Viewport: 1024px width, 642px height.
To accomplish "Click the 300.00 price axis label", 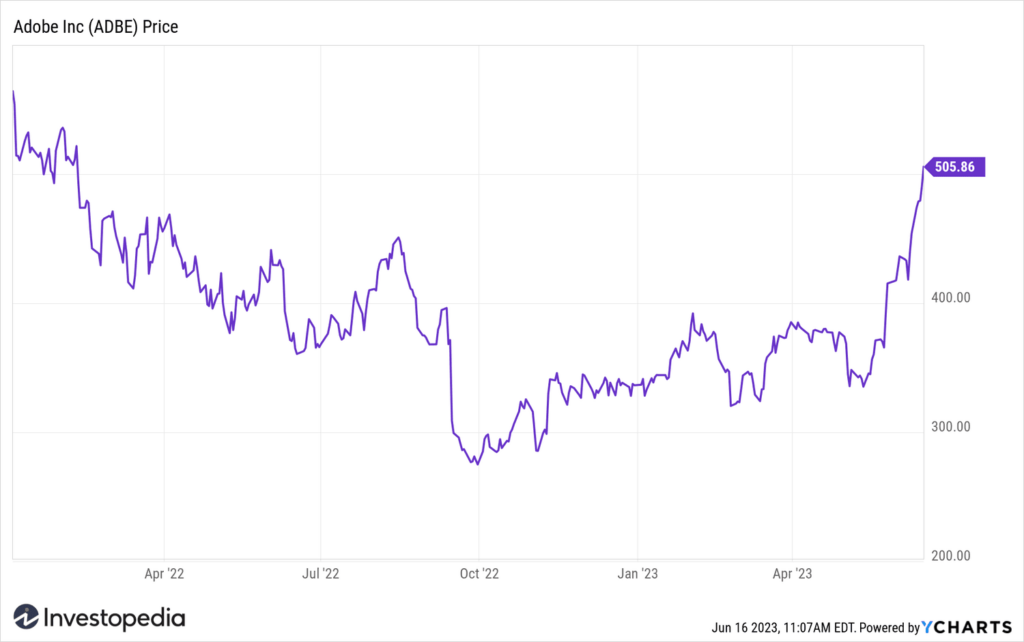I will [951, 427].
